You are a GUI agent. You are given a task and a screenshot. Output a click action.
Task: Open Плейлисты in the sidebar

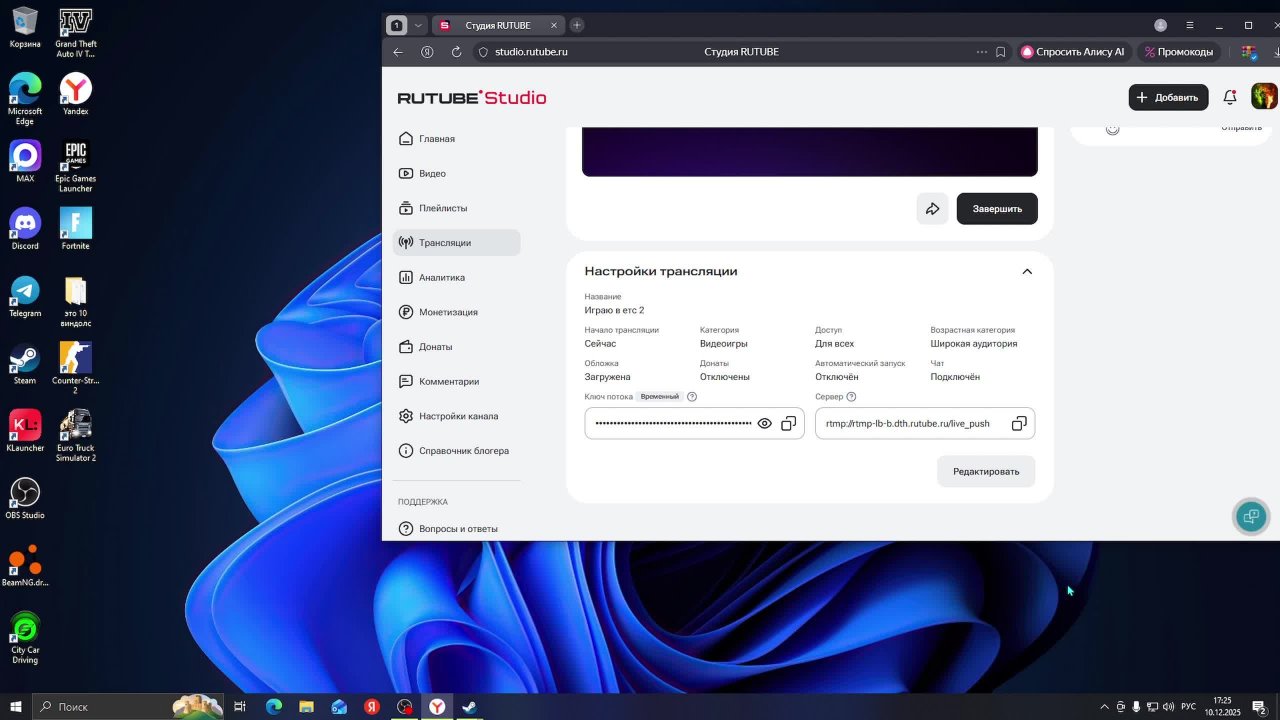(x=457, y=208)
